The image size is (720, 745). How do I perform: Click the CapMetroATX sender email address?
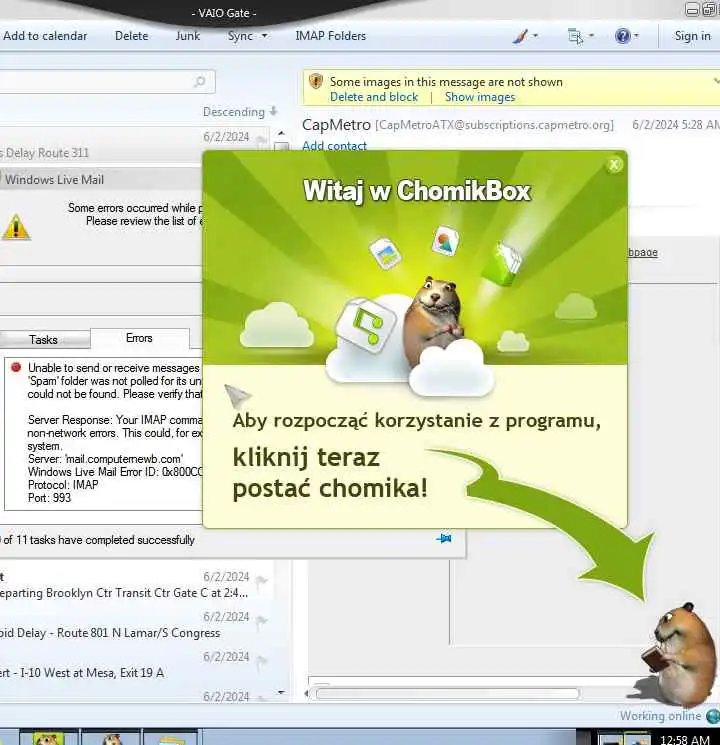coord(494,125)
